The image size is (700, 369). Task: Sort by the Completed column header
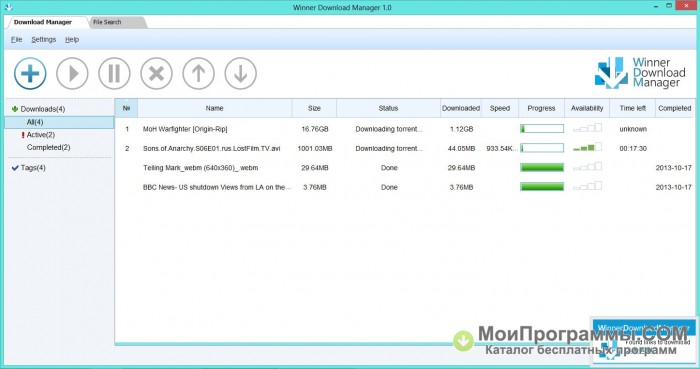pyautogui.click(x=675, y=108)
